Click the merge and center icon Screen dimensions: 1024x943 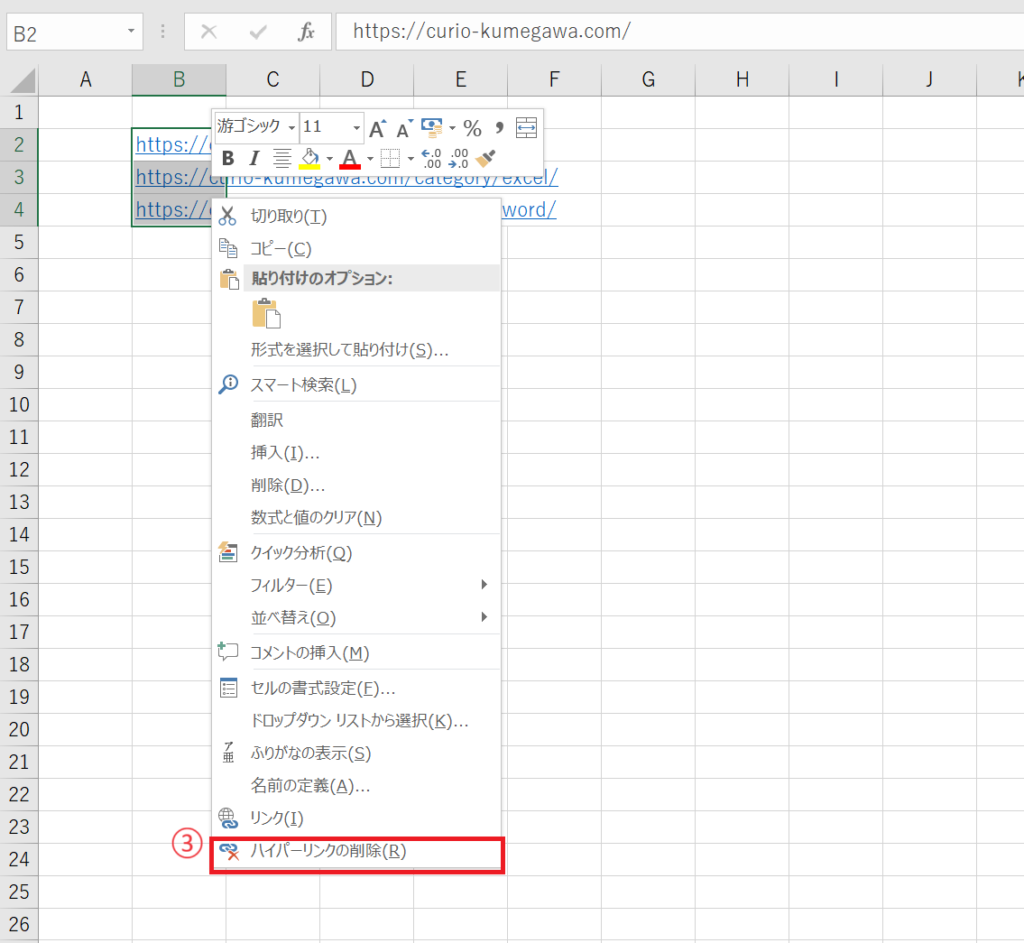[526, 127]
